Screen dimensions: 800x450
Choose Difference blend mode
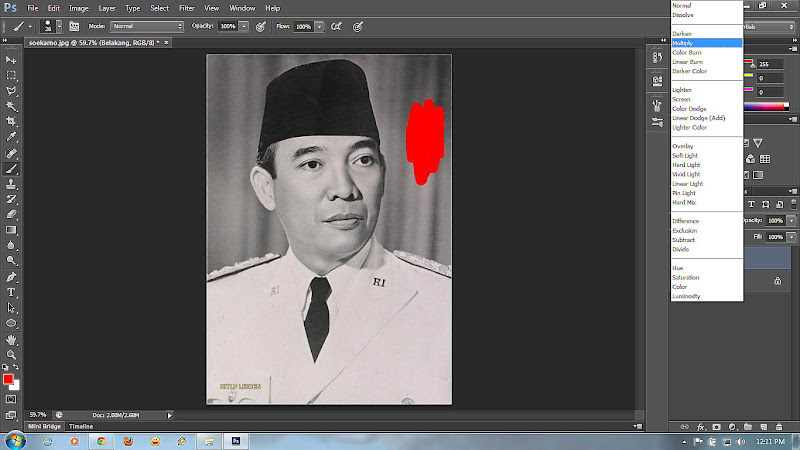coord(707,221)
